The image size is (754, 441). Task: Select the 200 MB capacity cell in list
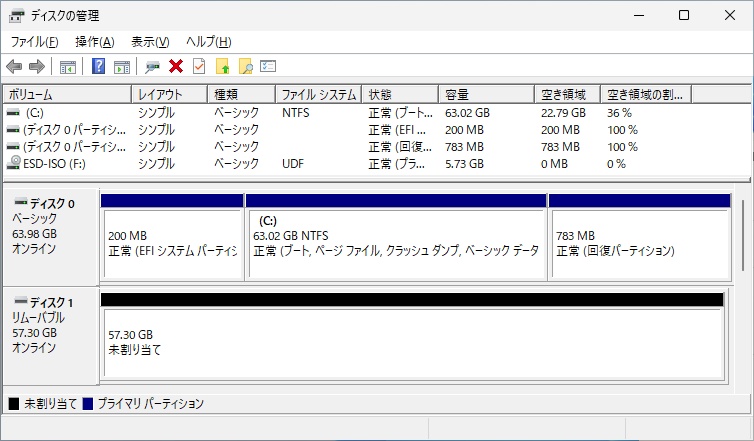(x=465, y=130)
